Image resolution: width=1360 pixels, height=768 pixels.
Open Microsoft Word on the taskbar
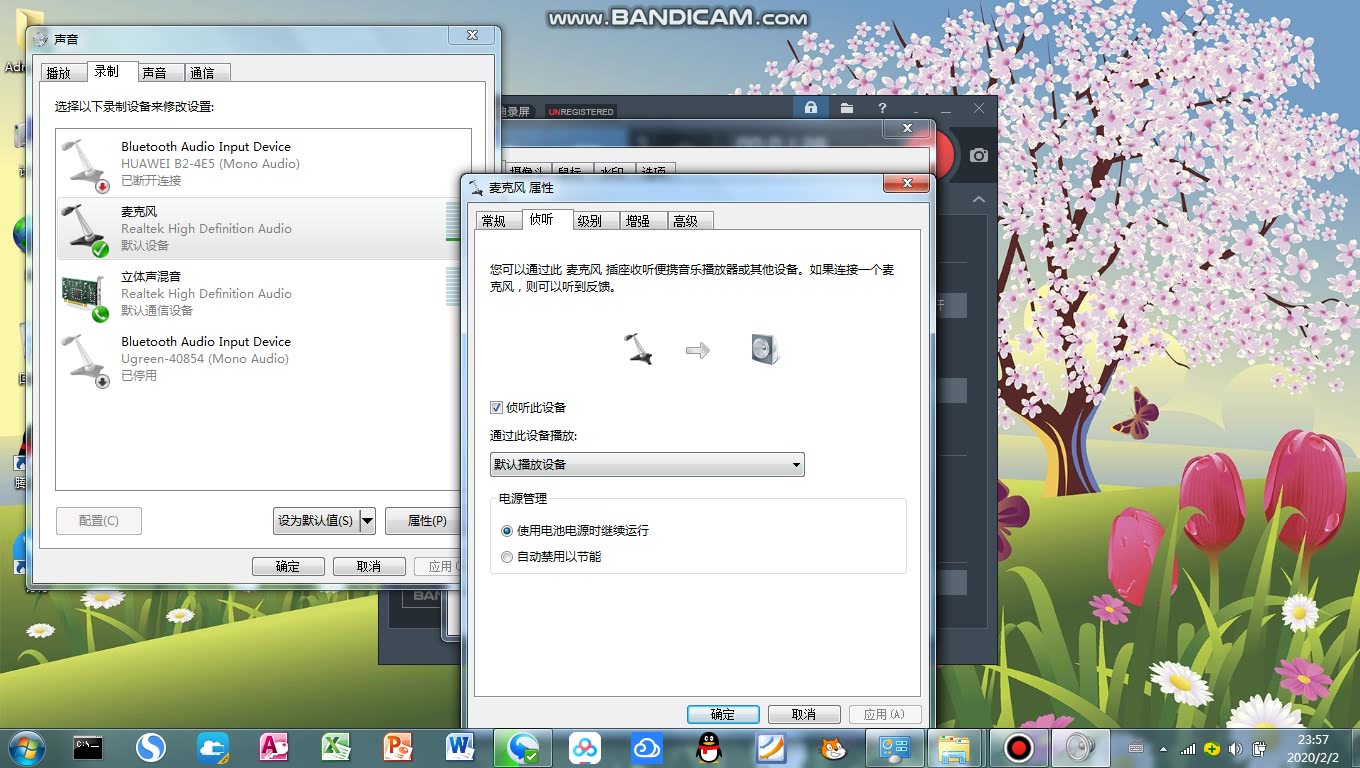point(460,747)
